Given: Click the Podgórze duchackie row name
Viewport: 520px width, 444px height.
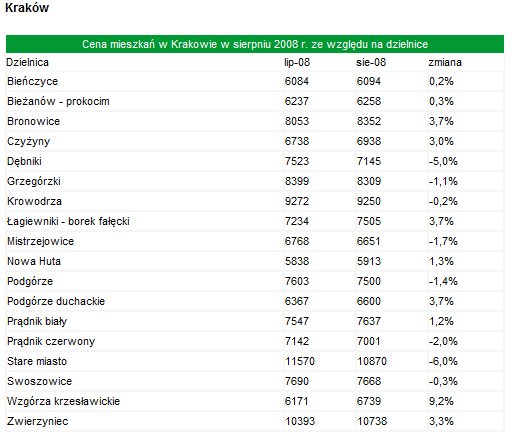Looking at the screenshot, I should click(56, 301).
